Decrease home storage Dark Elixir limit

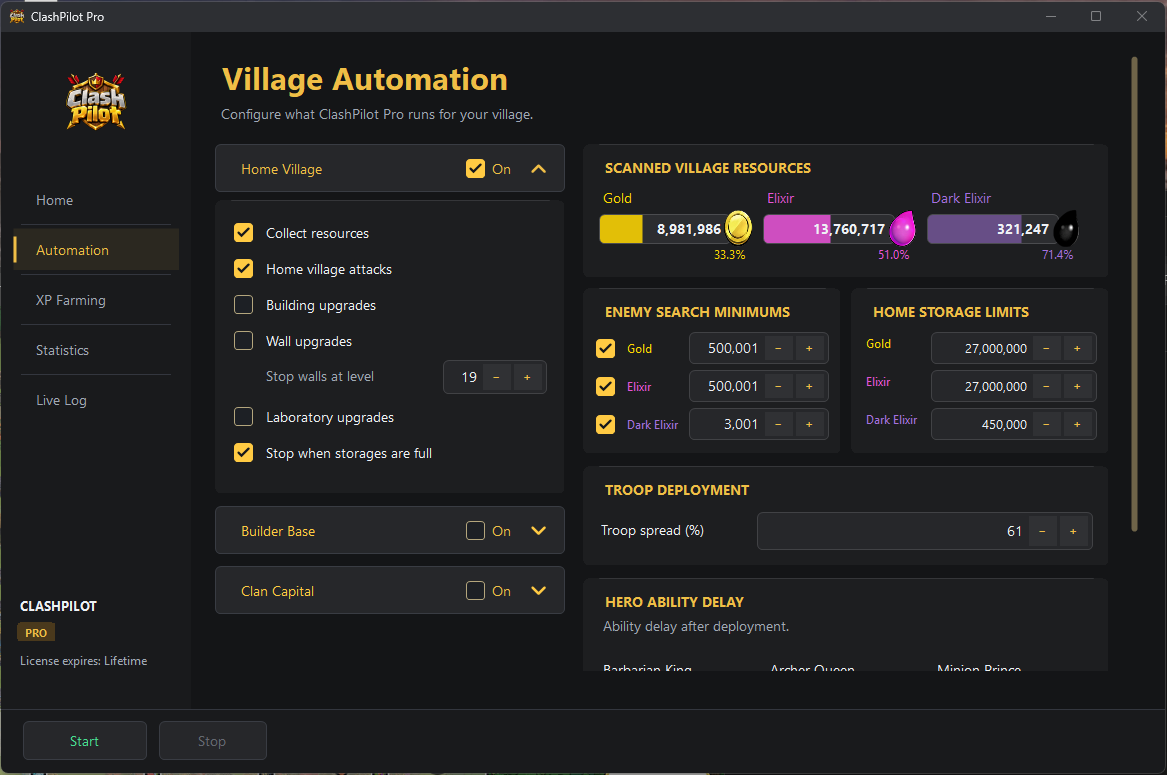[x=1046, y=424]
